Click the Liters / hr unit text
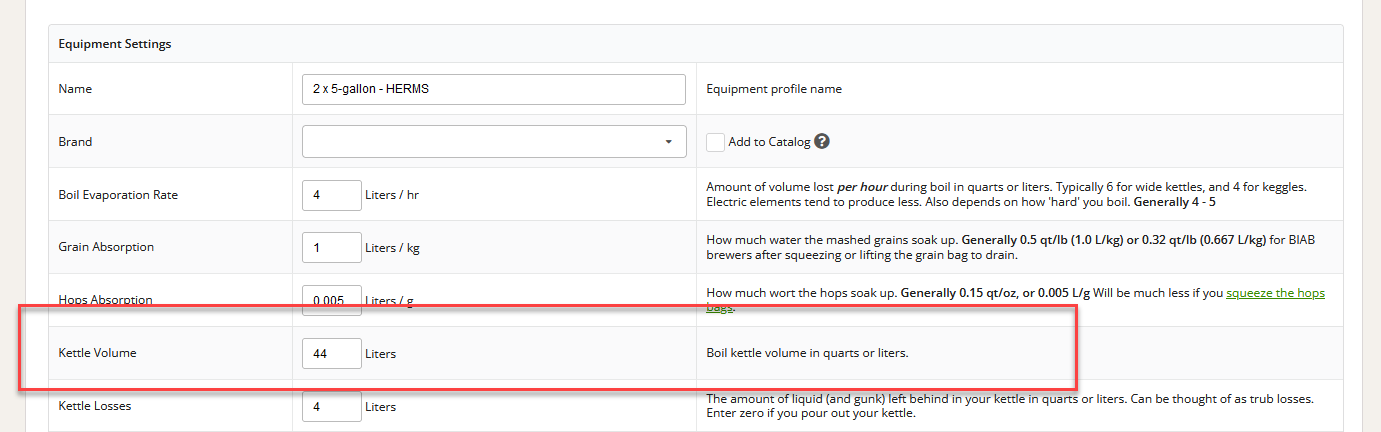Viewport: 1381px width, 432px height. [392, 195]
